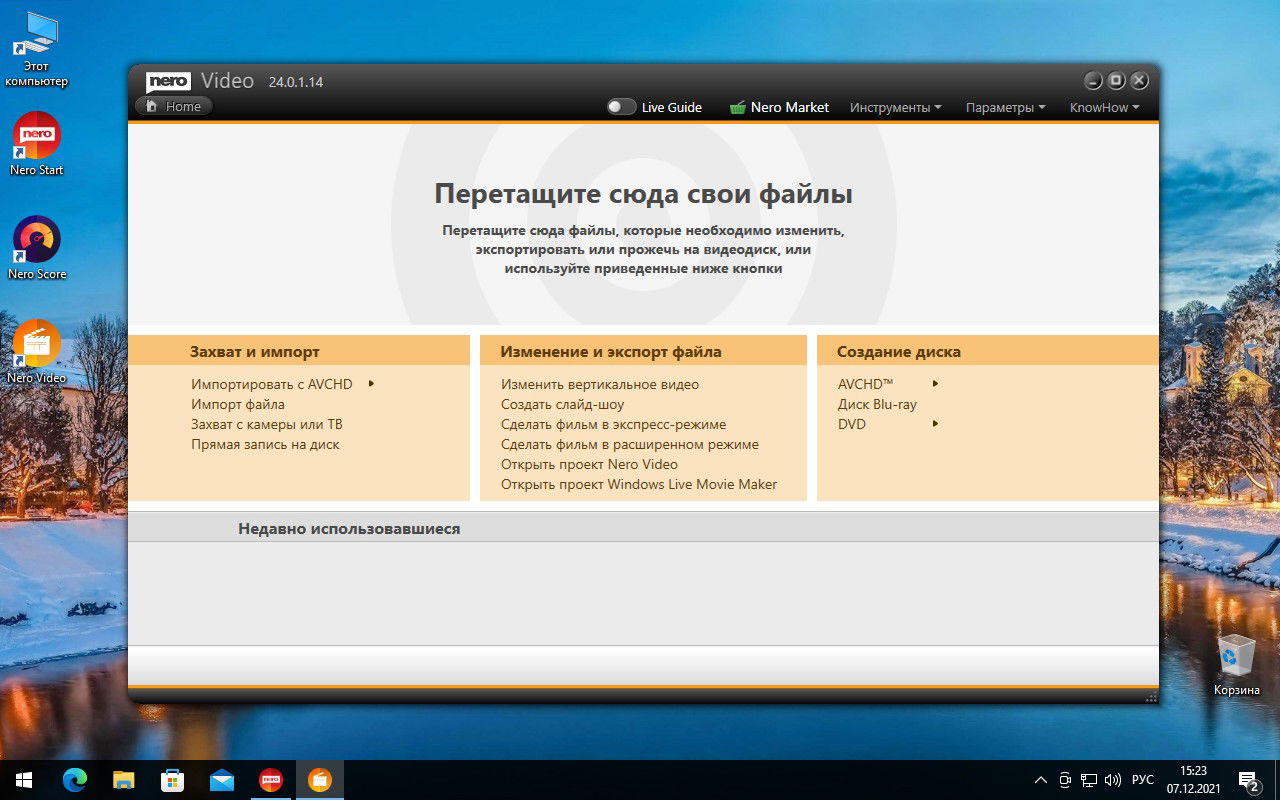Screen dimensions: 1280x800
Task: Open the notification center in the taskbar
Action: (x=1248, y=780)
